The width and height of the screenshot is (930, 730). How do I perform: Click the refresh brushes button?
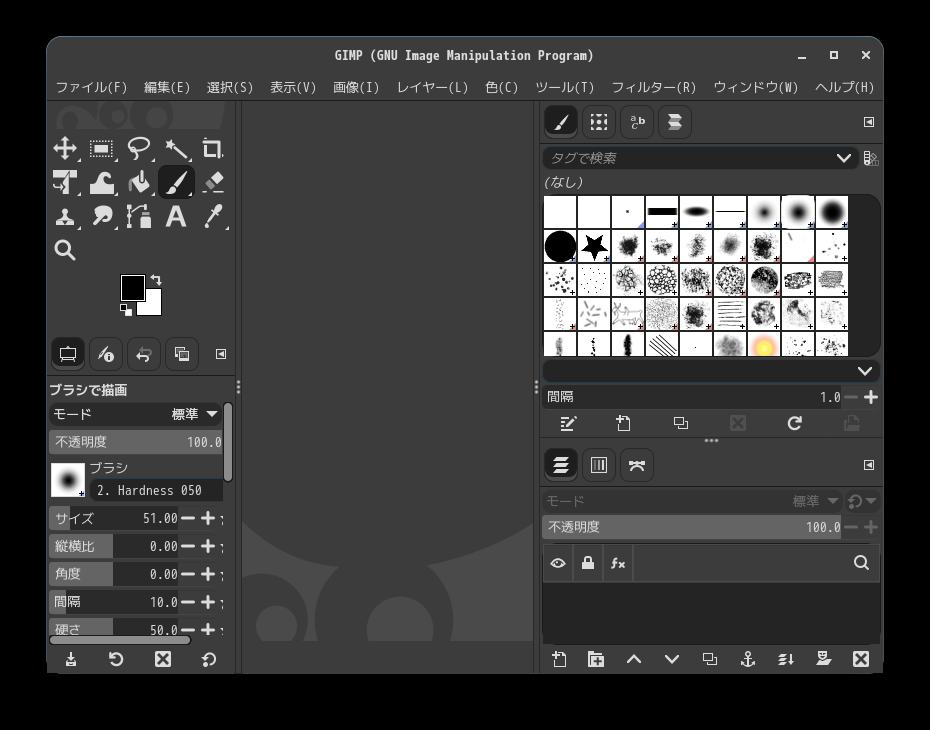(794, 423)
